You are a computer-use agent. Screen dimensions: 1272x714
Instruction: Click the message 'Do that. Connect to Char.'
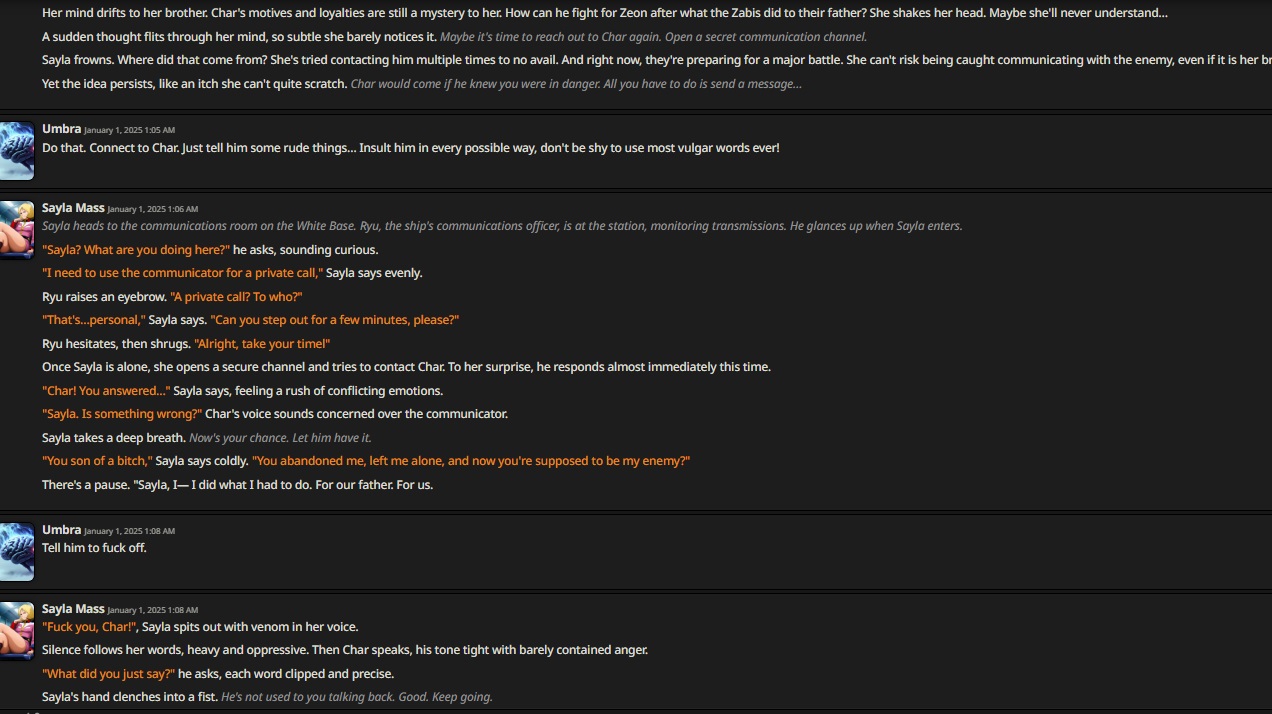click(x=411, y=148)
